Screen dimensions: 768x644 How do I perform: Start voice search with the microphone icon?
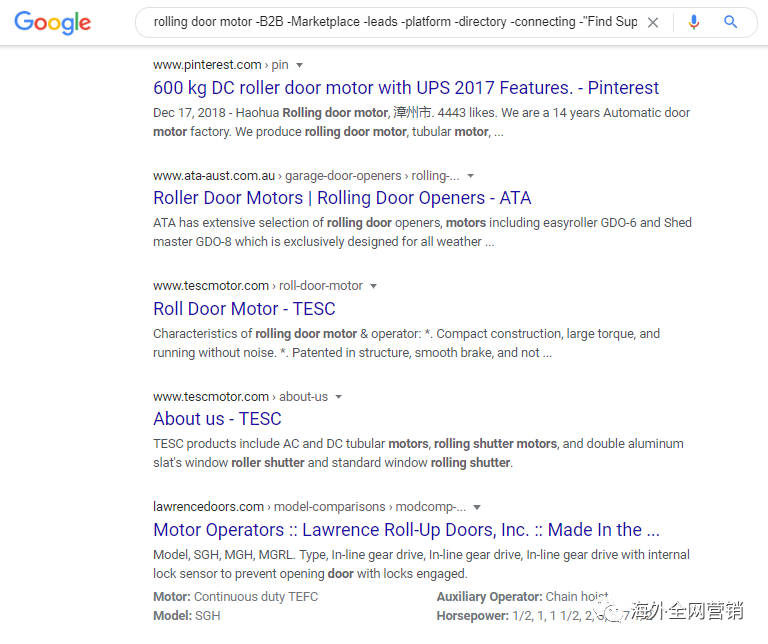point(694,23)
